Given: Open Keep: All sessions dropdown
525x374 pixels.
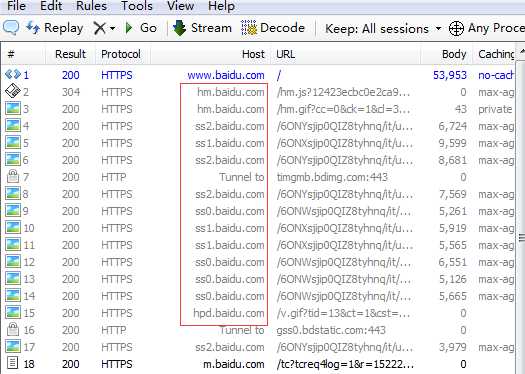Looking at the screenshot, I should coord(383,28).
